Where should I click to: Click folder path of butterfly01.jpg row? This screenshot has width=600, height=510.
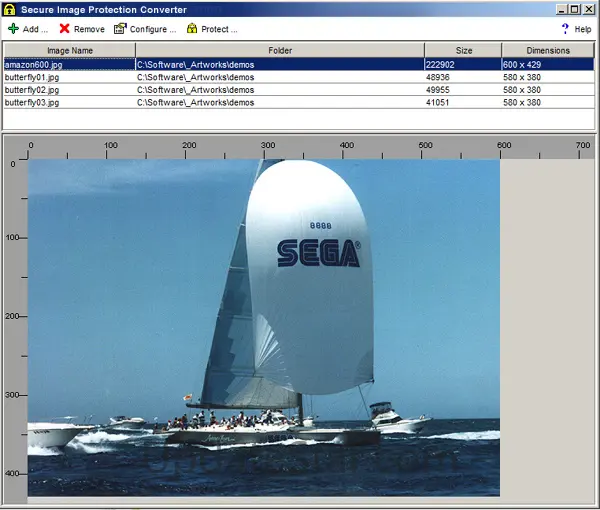click(195, 77)
